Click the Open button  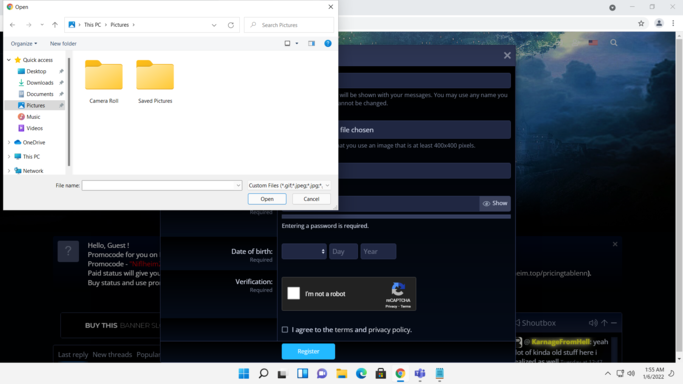(x=267, y=199)
